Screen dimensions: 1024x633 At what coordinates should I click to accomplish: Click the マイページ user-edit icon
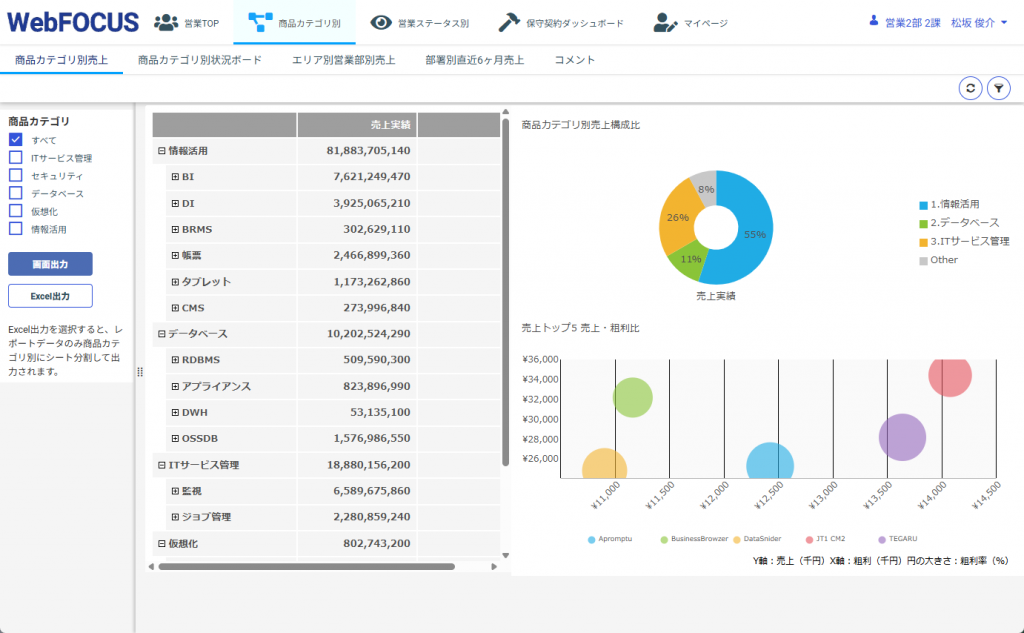click(665, 23)
